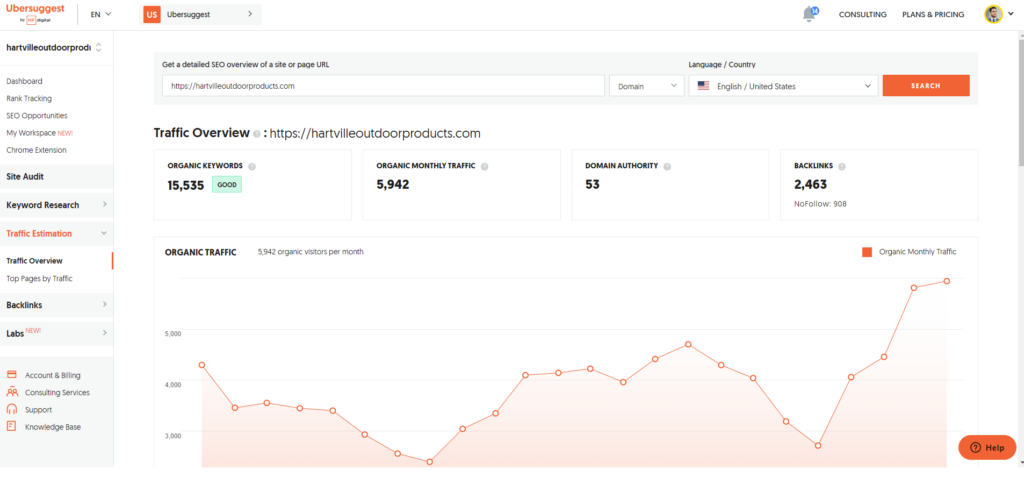Expand the Keyword Research section

[56, 205]
